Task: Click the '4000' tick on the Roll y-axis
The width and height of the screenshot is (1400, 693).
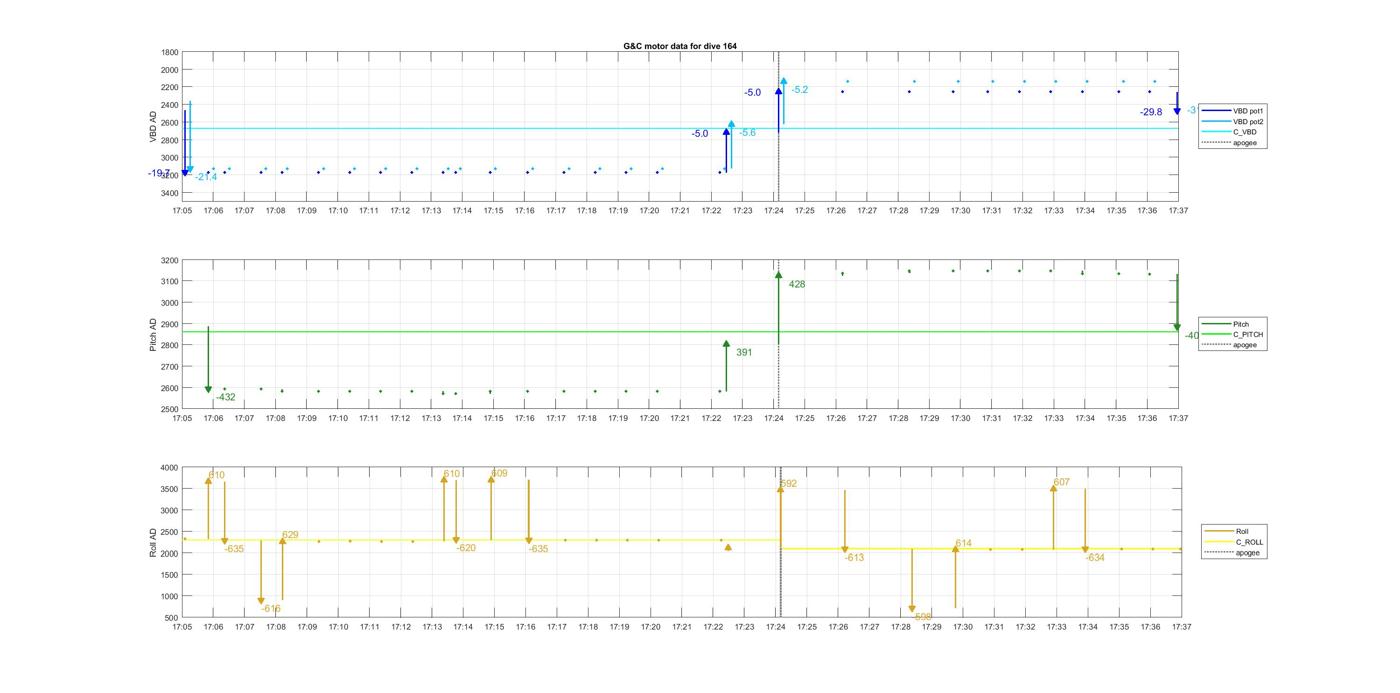Action: [x=169, y=468]
